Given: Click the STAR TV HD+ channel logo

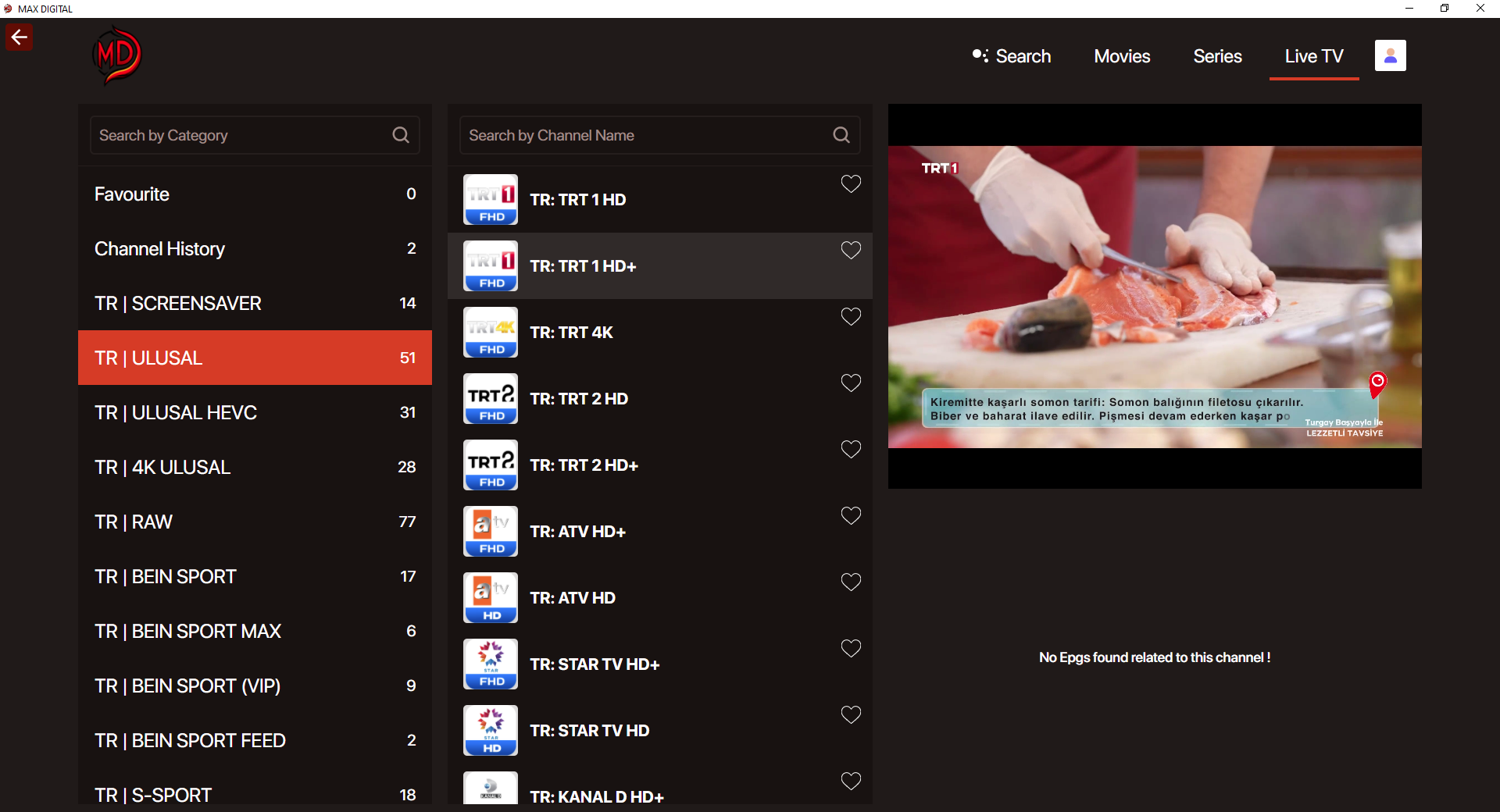Looking at the screenshot, I should point(491,664).
